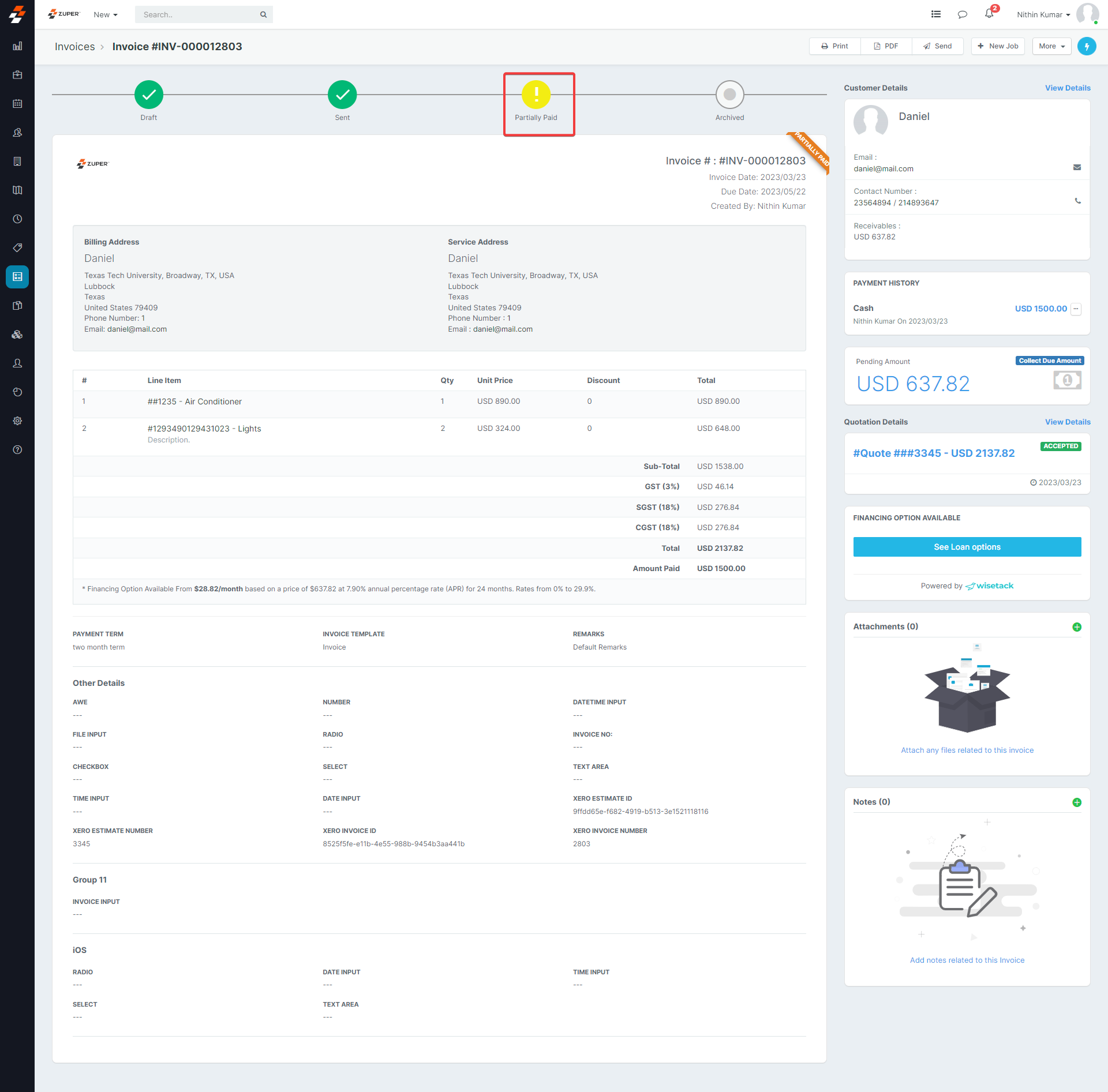Open the list view icon in header
The height and width of the screenshot is (1092, 1108).
935,14
